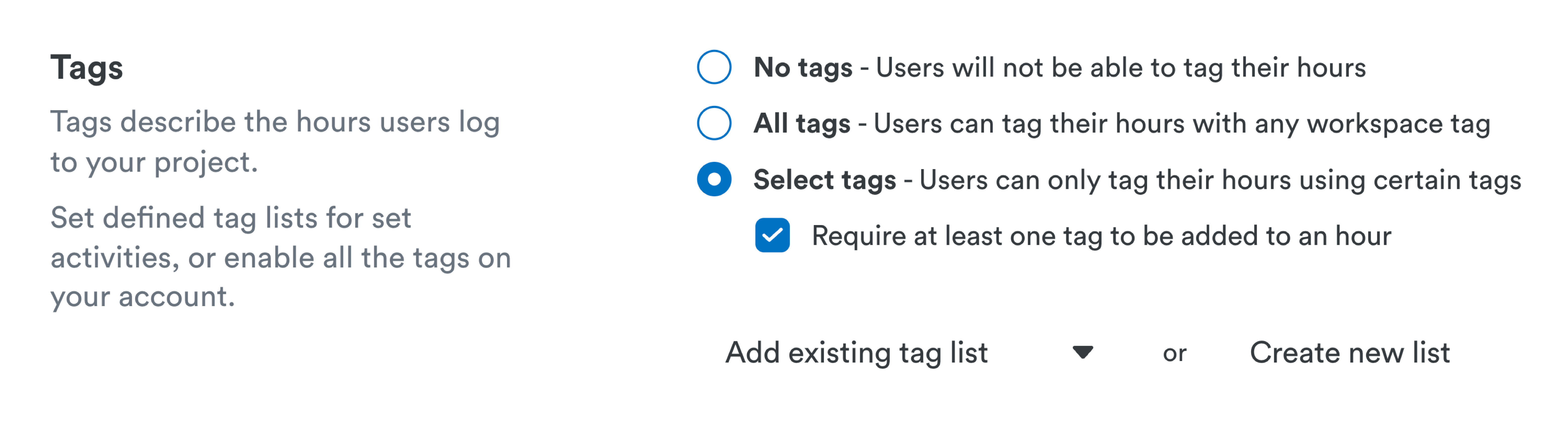This screenshot has height=423, width=1568.
Task: Click "Users will not be able to tag" description
Action: (x=1120, y=67)
